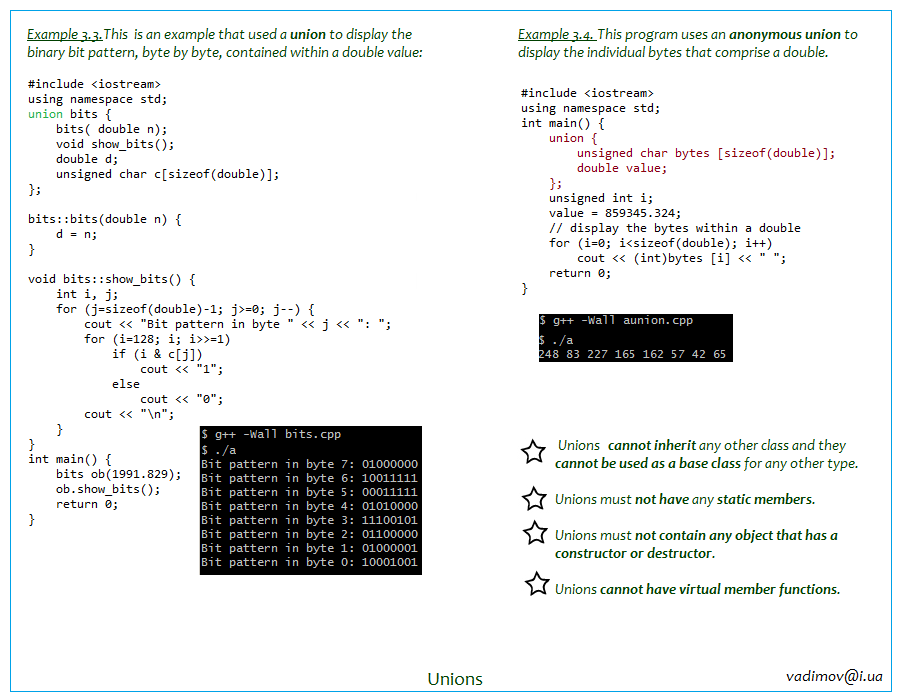Click the 'value = 859345.324;' line
The image size is (900, 700).
pyautogui.click(x=615, y=213)
